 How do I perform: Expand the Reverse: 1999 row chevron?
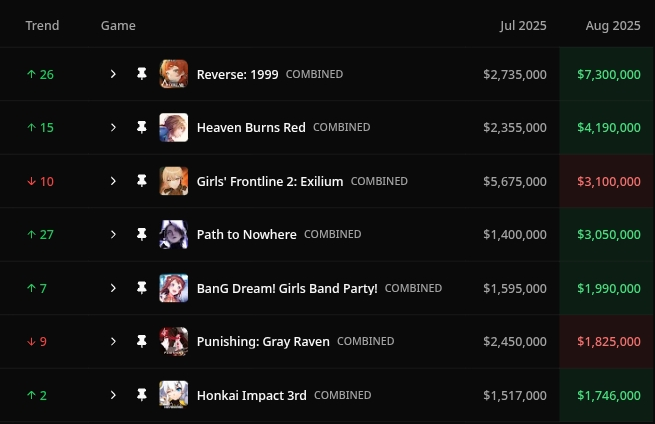tap(113, 74)
